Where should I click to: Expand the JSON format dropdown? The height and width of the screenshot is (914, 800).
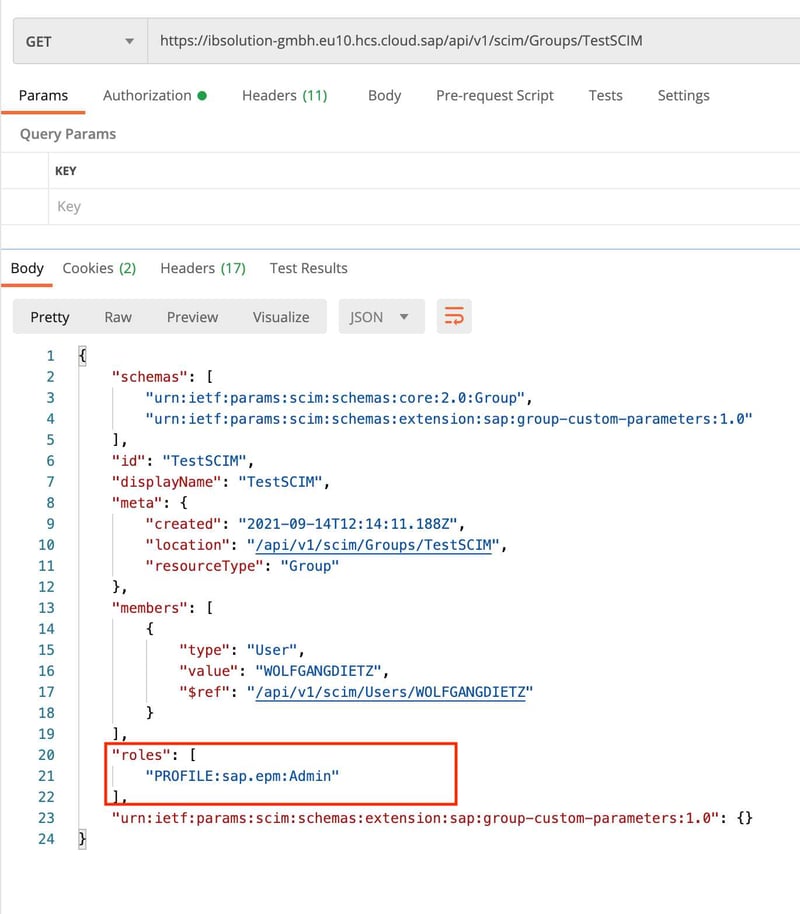coord(381,317)
